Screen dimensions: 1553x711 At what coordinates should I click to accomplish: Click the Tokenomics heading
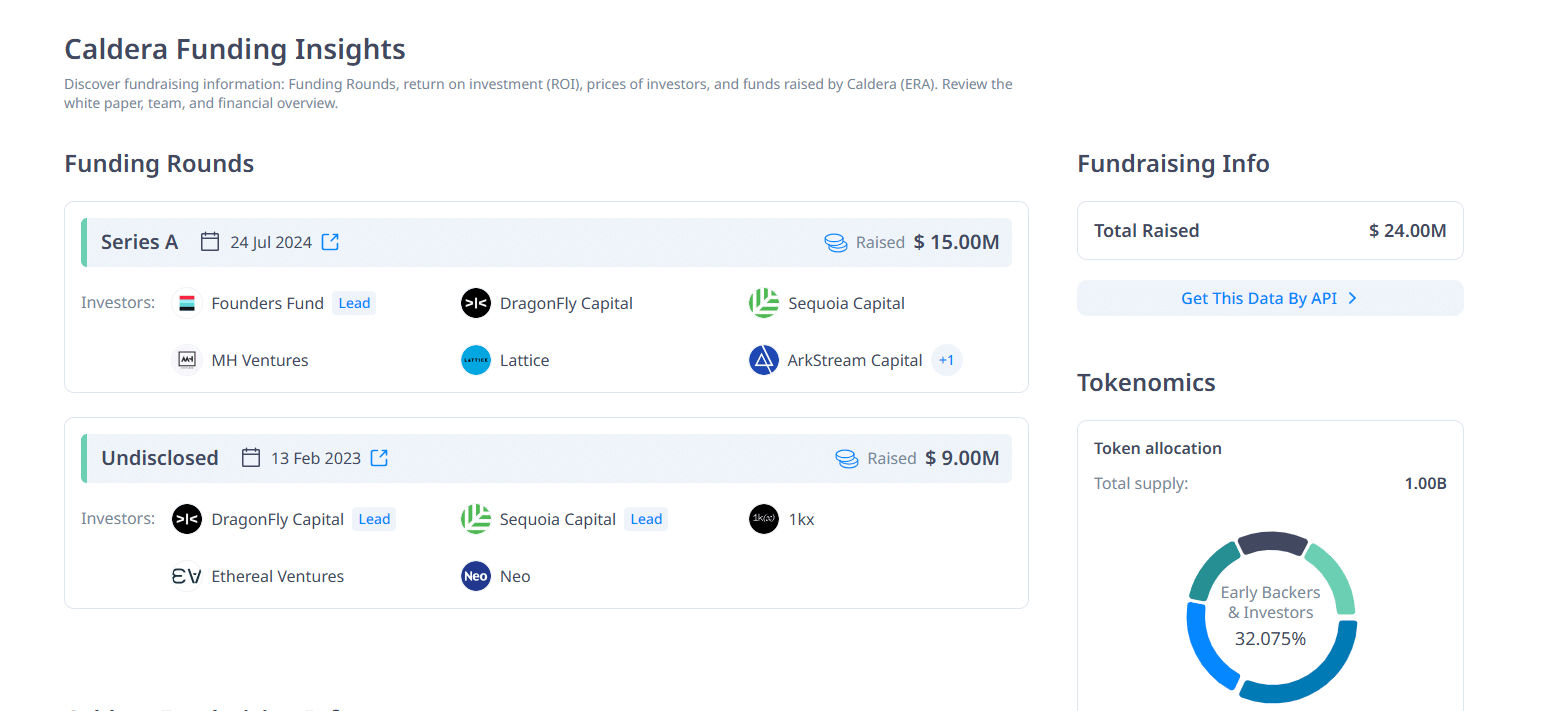point(1146,382)
